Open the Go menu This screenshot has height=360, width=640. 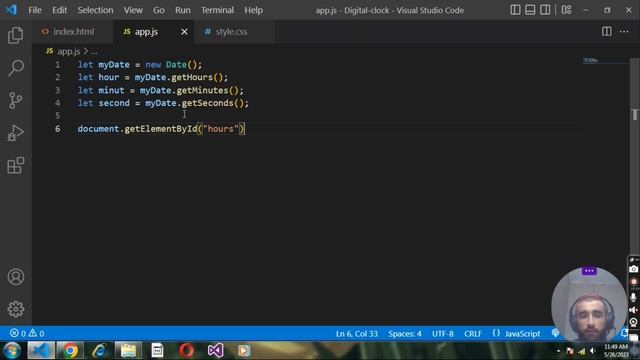point(159,10)
